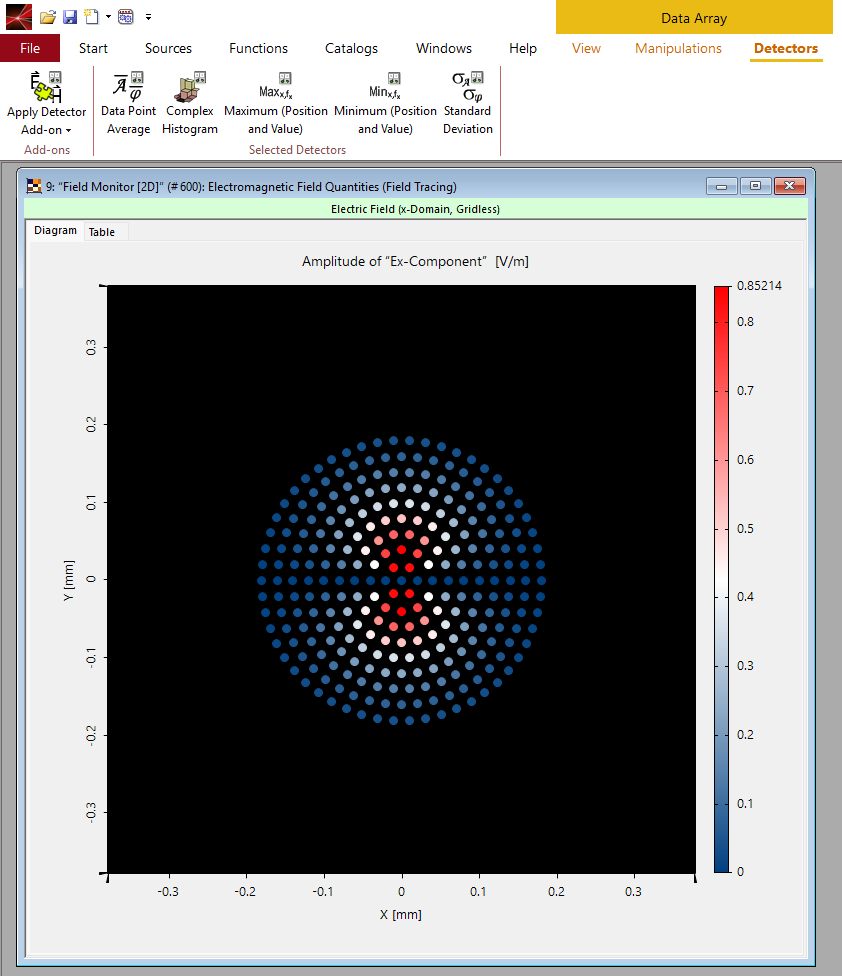
Task: Click the Electric Field green header bar
Action: (x=415, y=210)
